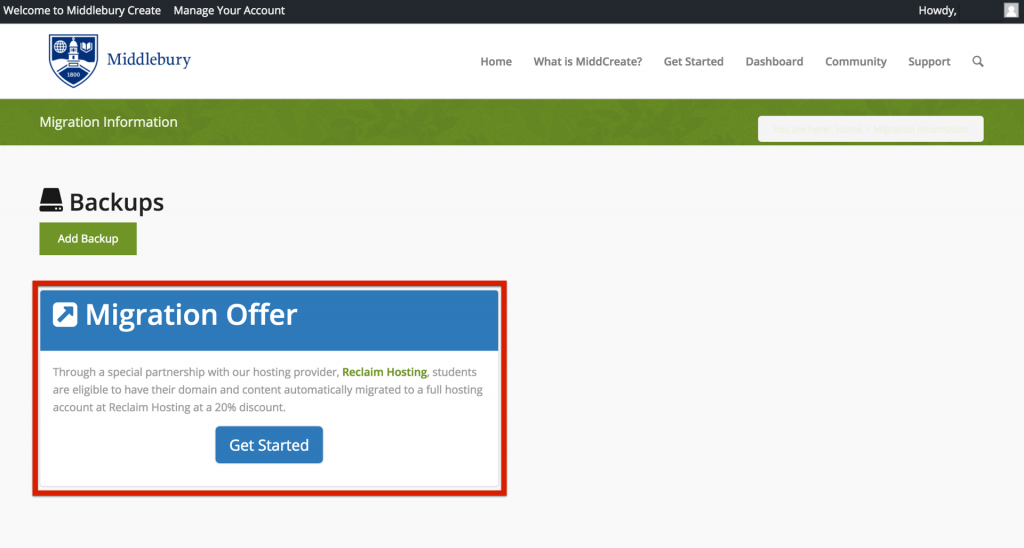Click the Backups hard drive icon
The width and height of the screenshot is (1024, 548).
51,201
